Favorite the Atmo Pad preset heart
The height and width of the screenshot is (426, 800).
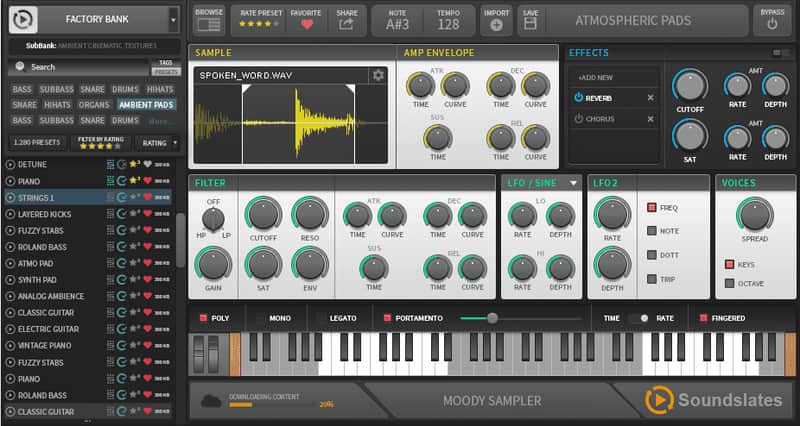(x=148, y=263)
